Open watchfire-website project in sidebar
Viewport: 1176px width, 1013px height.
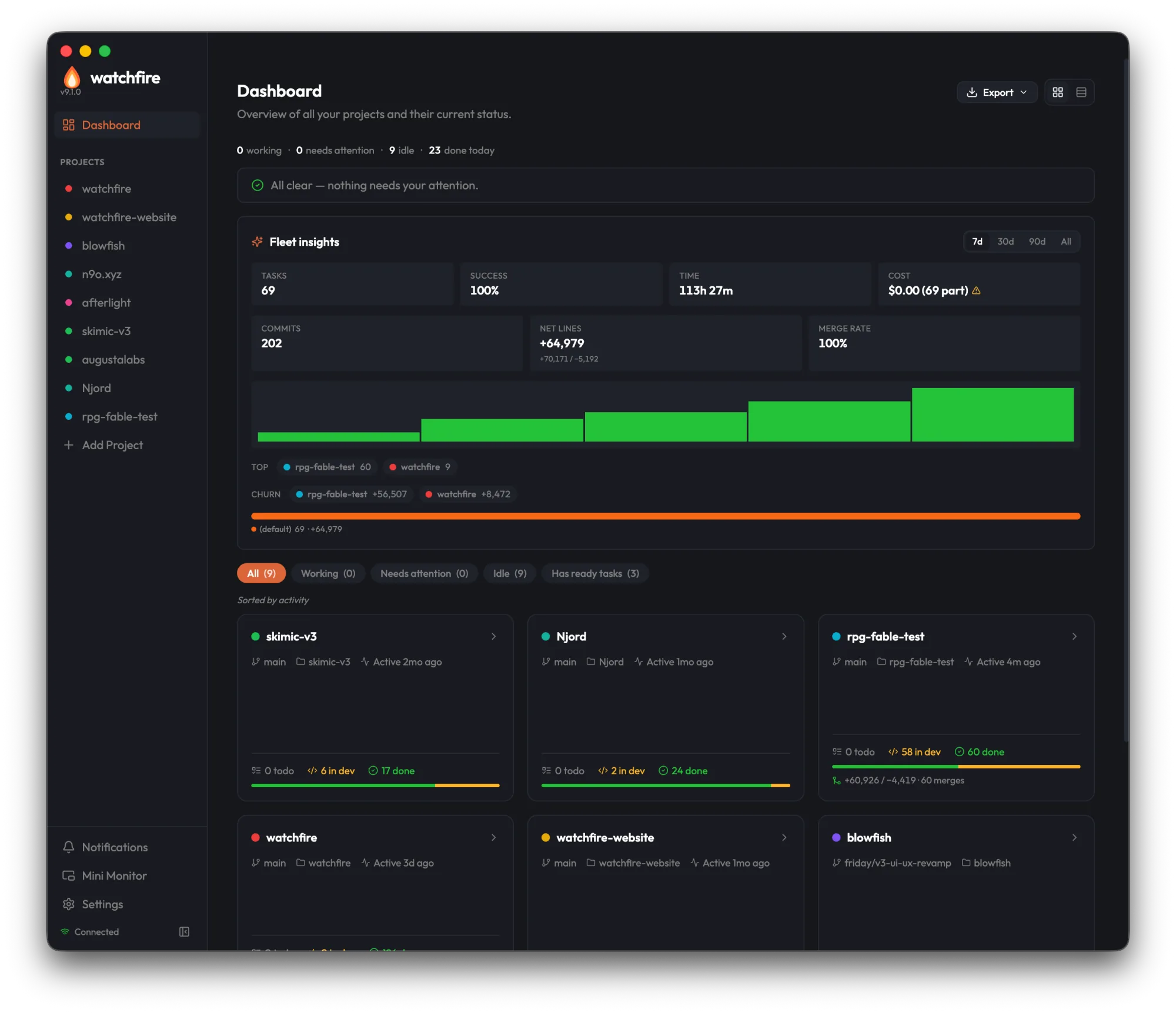tap(127, 217)
